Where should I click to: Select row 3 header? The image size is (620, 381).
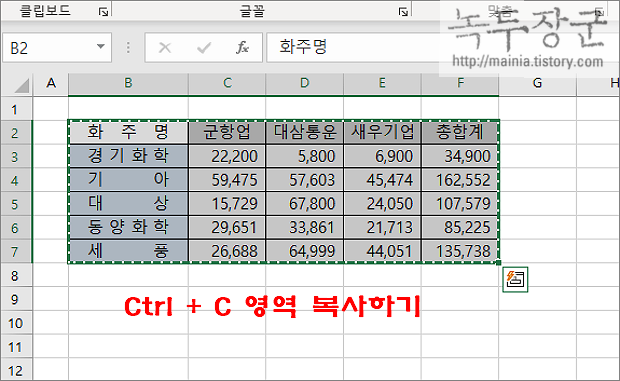point(16,156)
